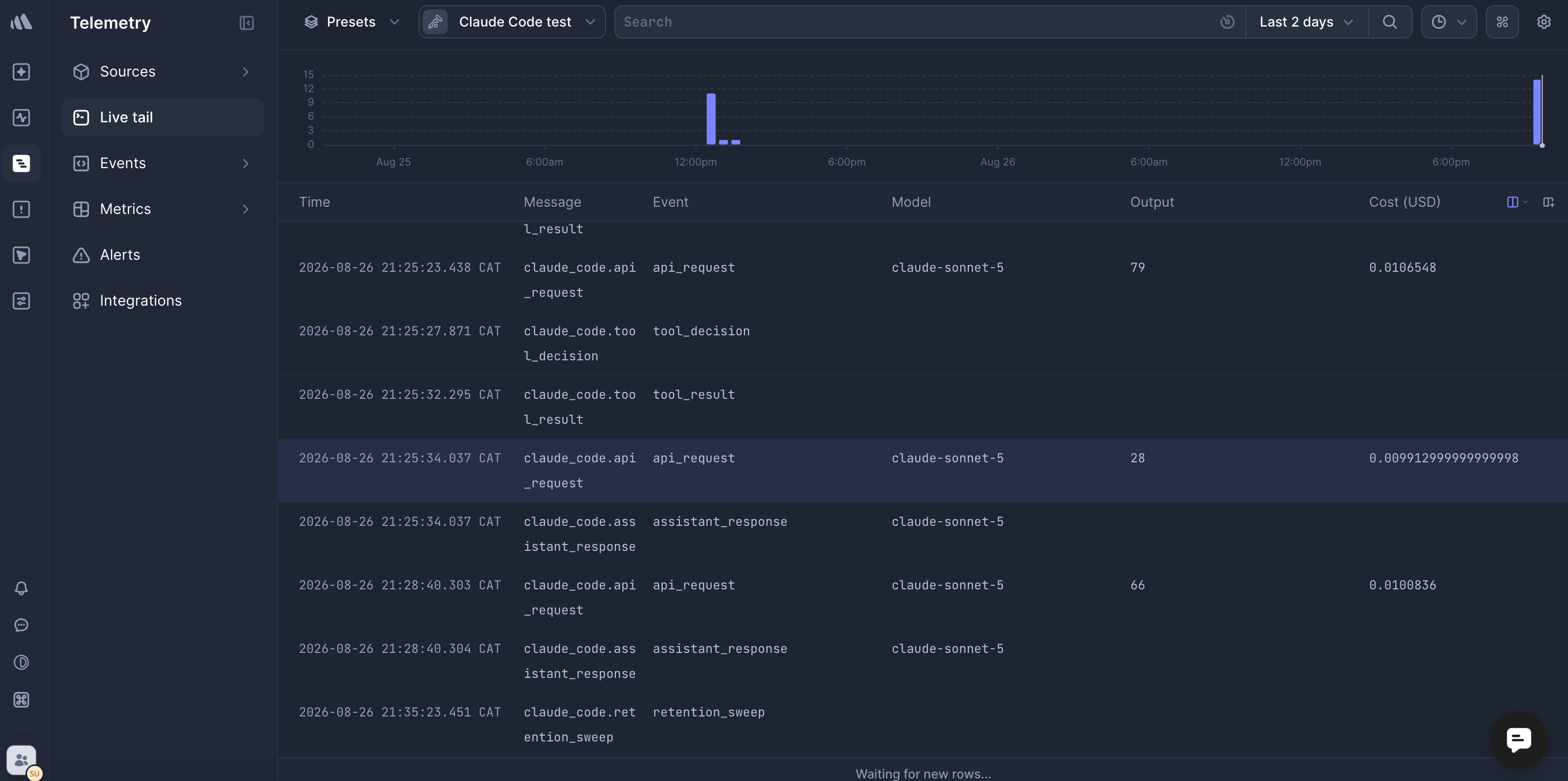
Task: Select Live tail in the sidebar
Action: (x=162, y=118)
